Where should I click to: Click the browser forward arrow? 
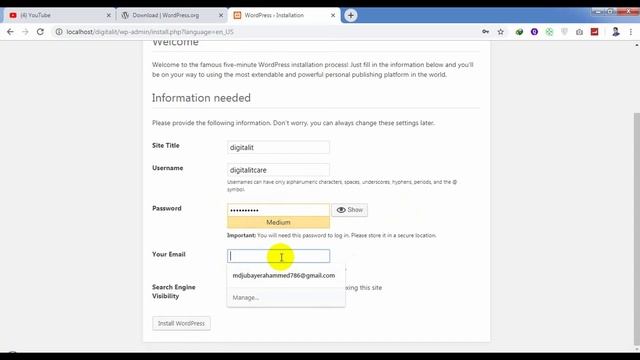(x=25, y=32)
